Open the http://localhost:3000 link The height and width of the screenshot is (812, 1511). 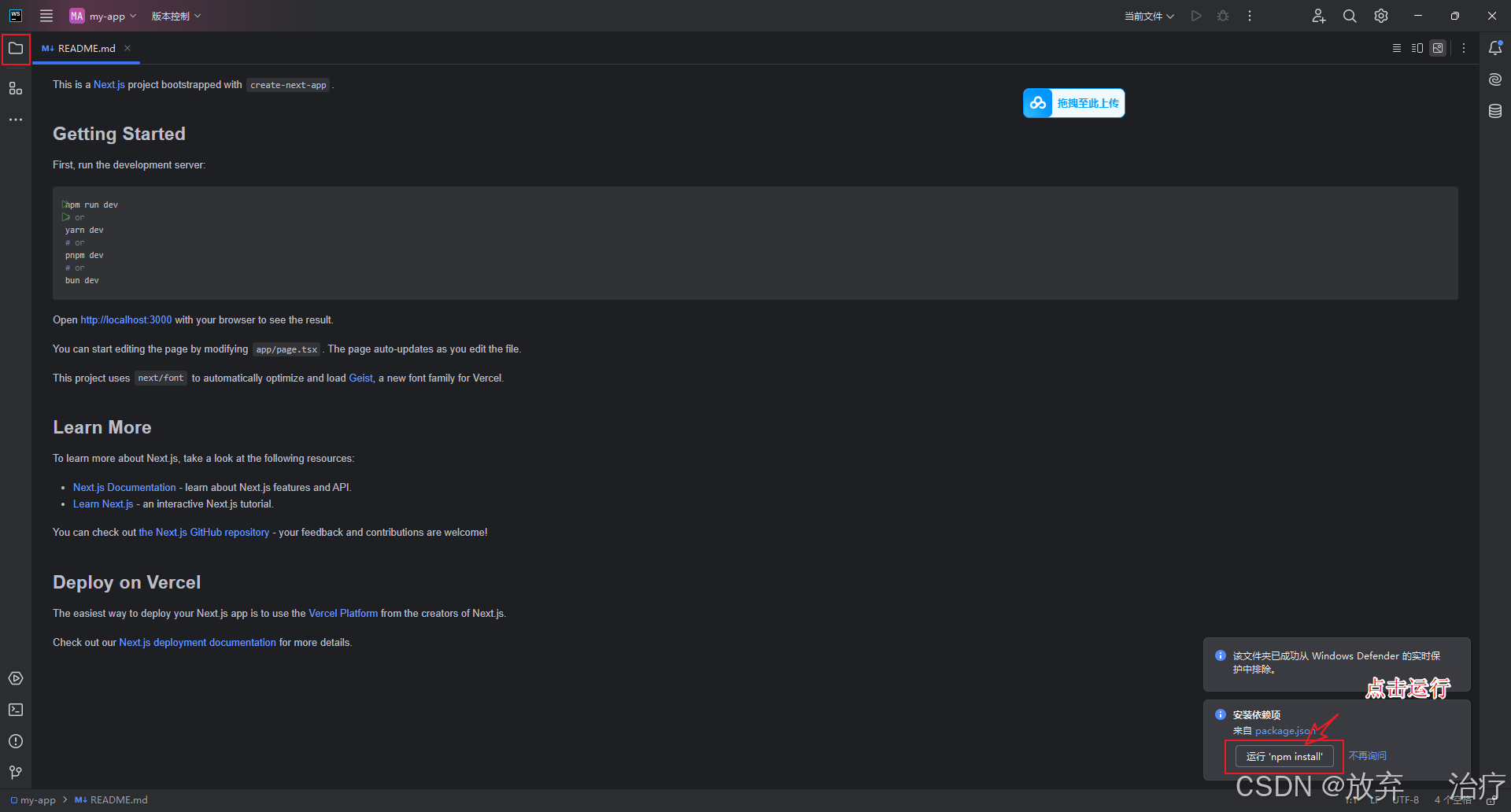126,319
